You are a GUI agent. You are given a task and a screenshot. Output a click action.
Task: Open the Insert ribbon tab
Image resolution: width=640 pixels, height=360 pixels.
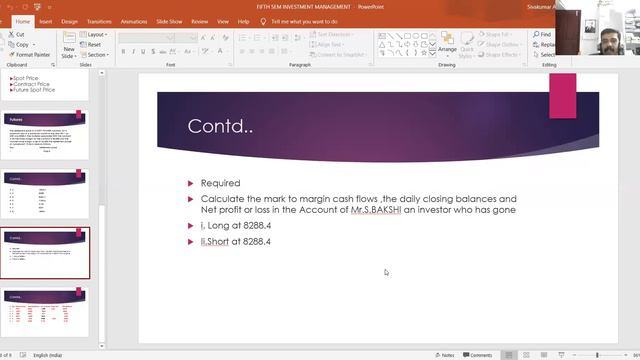point(46,22)
